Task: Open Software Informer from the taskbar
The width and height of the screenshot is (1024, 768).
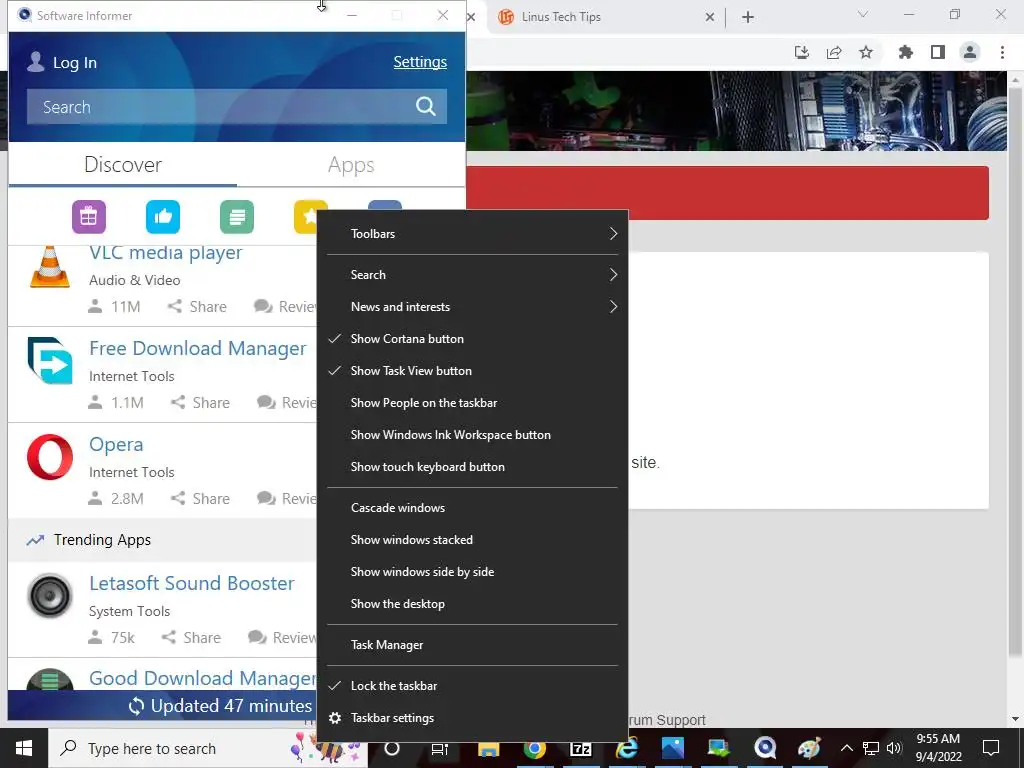Action: point(765,748)
